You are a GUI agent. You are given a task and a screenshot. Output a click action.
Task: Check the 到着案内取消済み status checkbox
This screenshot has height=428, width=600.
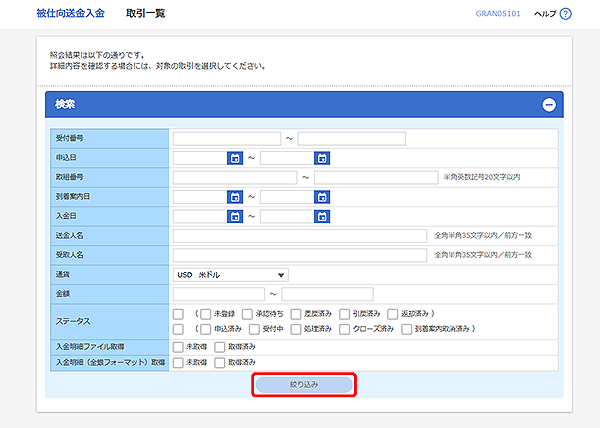pyautogui.click(x=406, y=329)
